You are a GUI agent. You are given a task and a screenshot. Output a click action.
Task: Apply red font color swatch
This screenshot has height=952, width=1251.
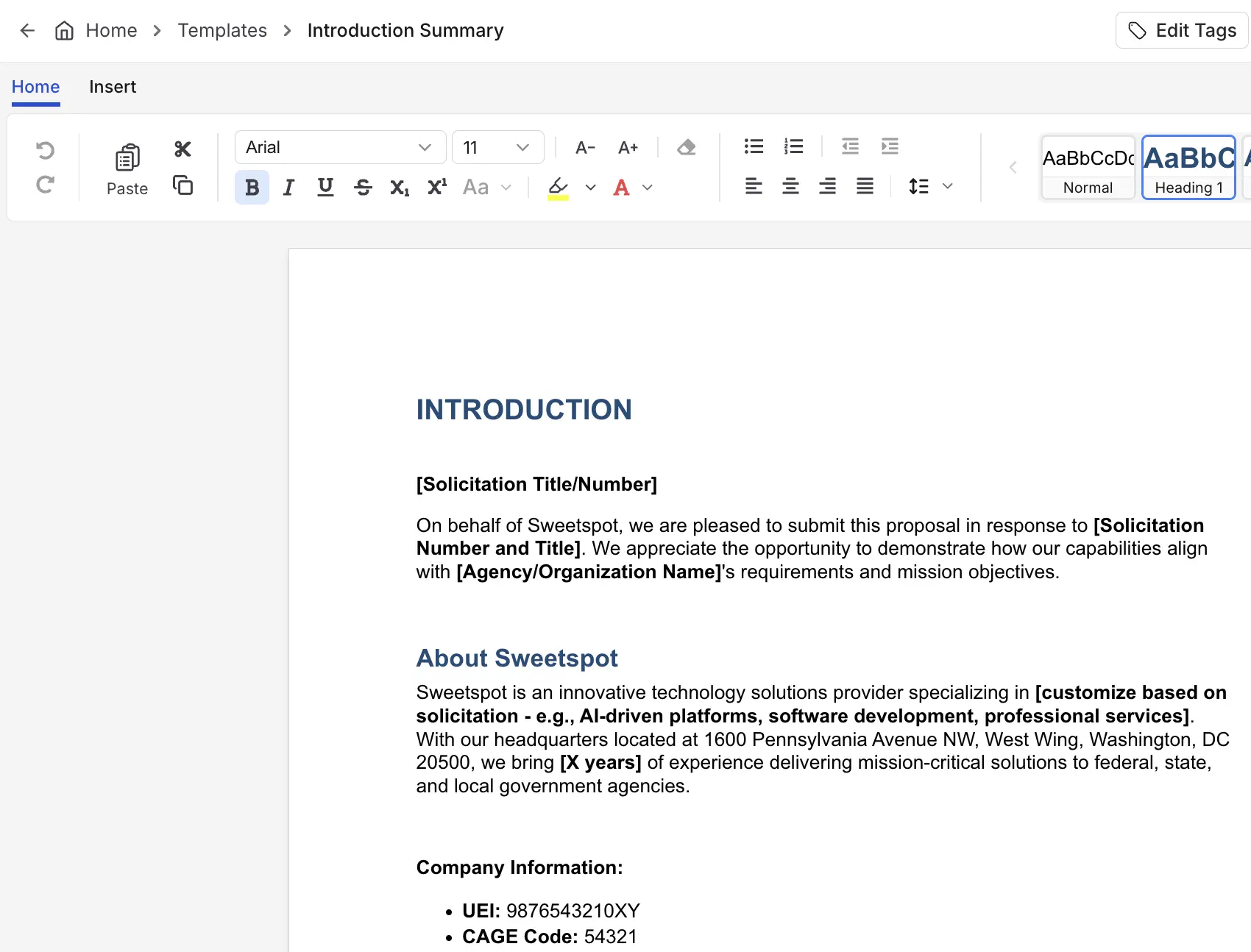(x=621, y=187)
